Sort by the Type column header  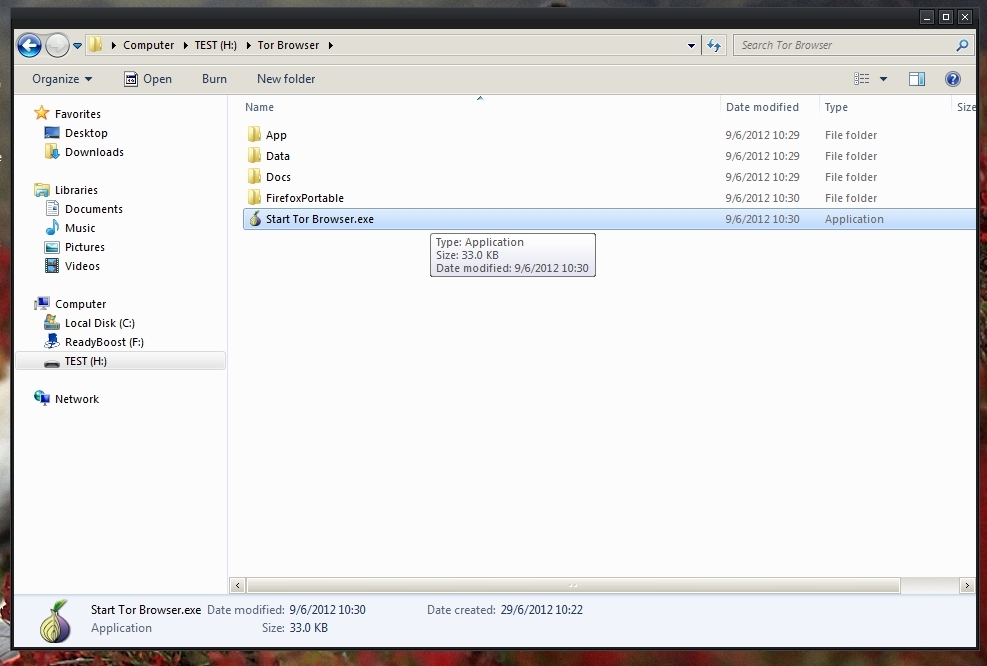click(836, 107)
